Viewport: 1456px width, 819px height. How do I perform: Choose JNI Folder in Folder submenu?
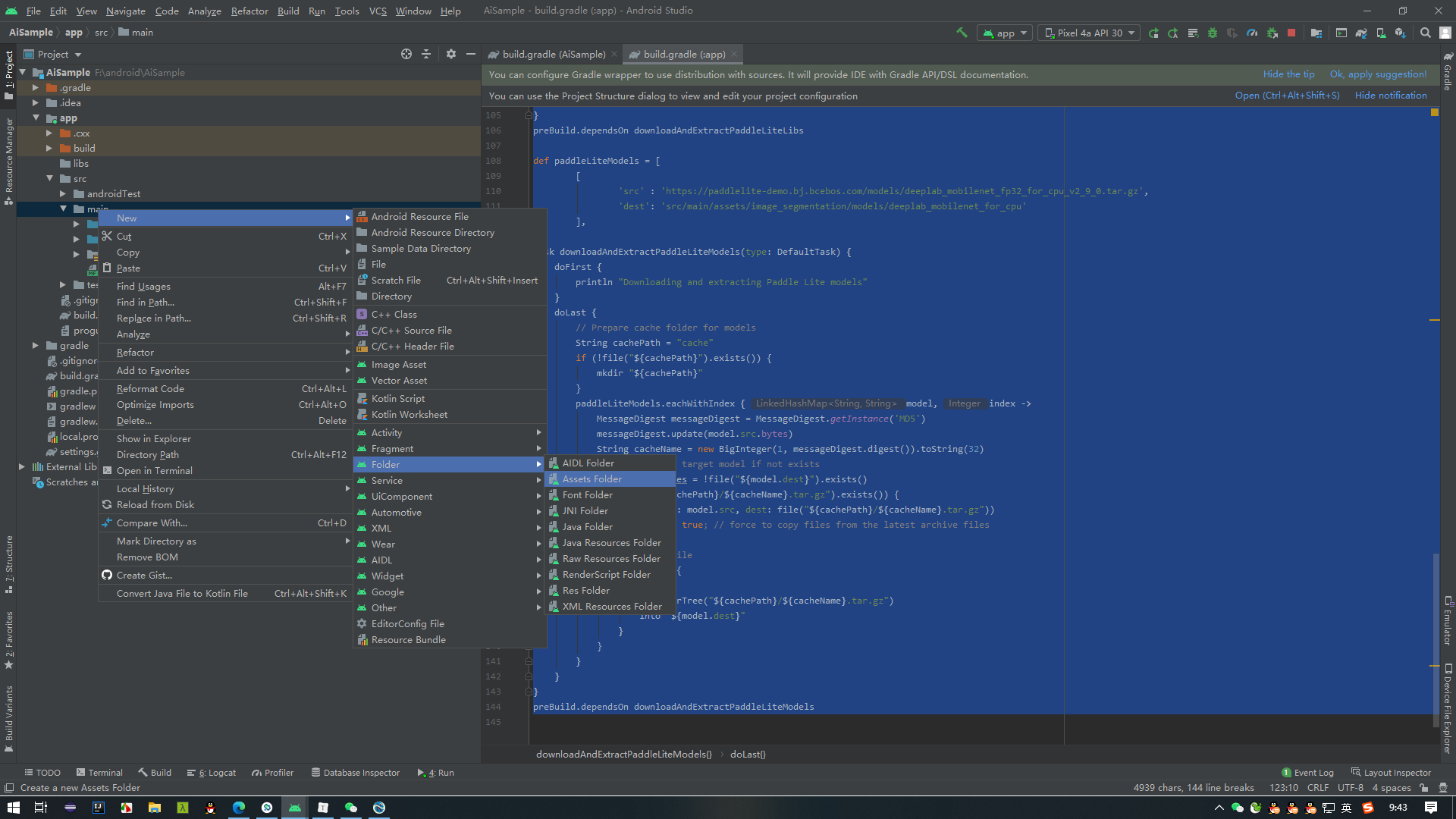point(610,511)
